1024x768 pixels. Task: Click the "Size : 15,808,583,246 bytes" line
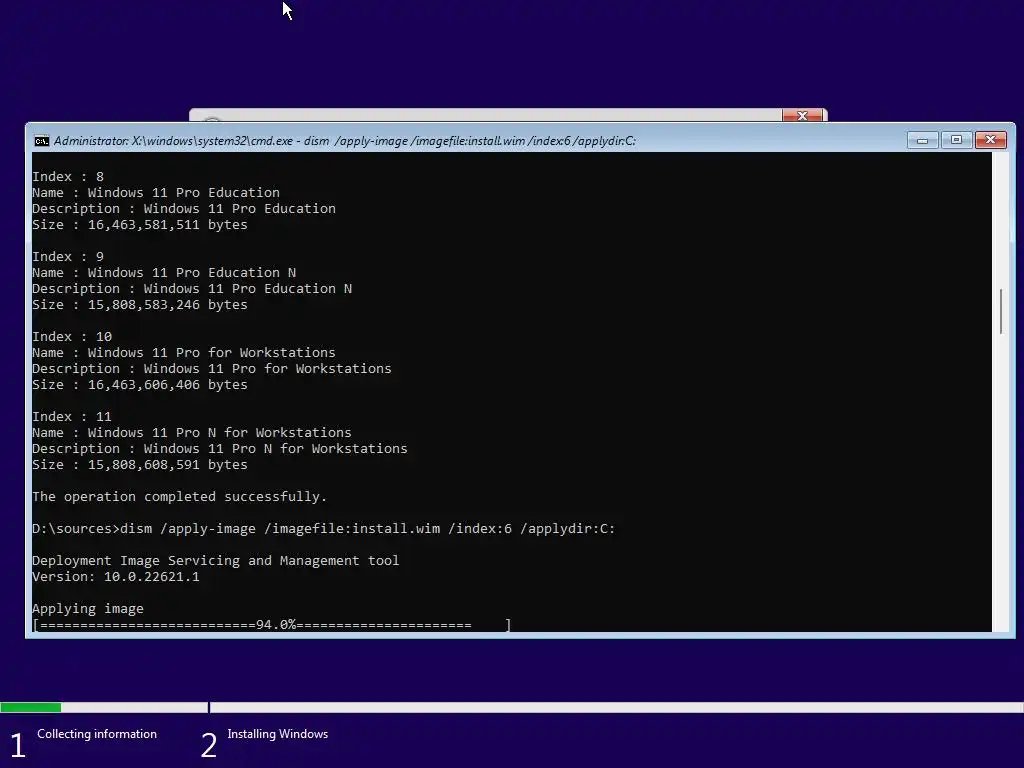pos(140,305)
